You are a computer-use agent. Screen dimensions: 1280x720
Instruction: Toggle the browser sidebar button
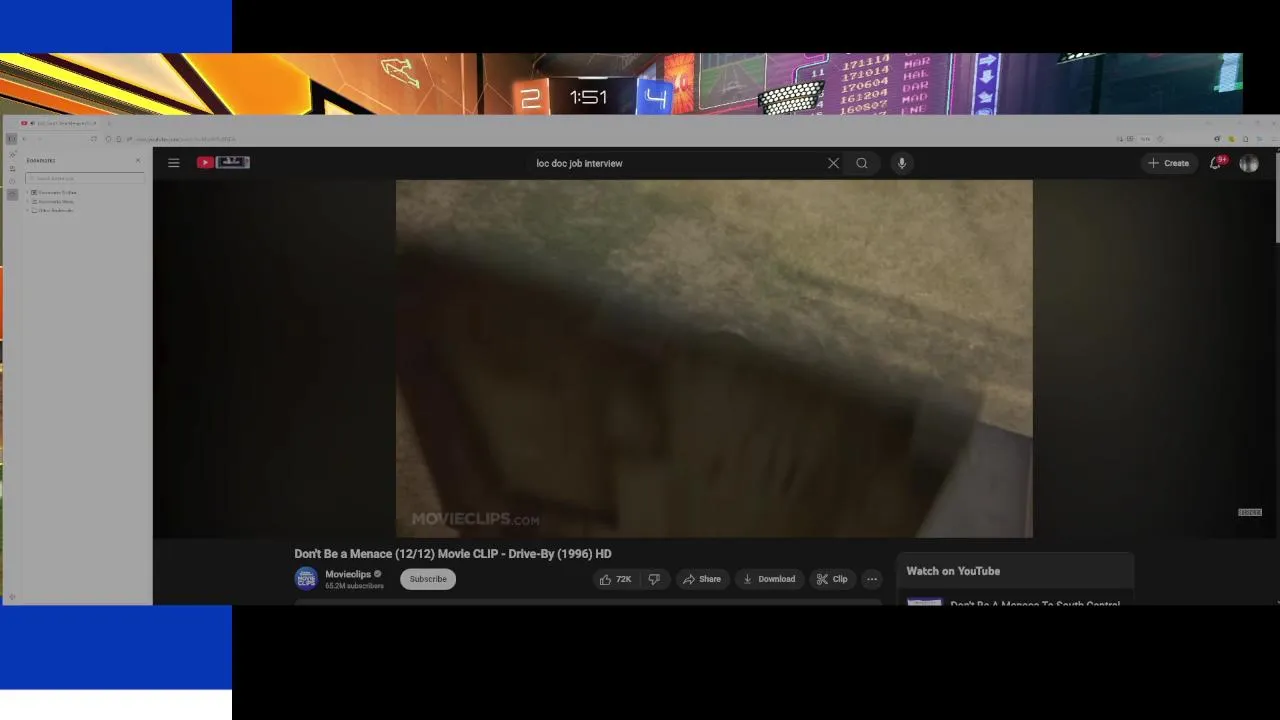pyautogui.click(x=11, y=139)
